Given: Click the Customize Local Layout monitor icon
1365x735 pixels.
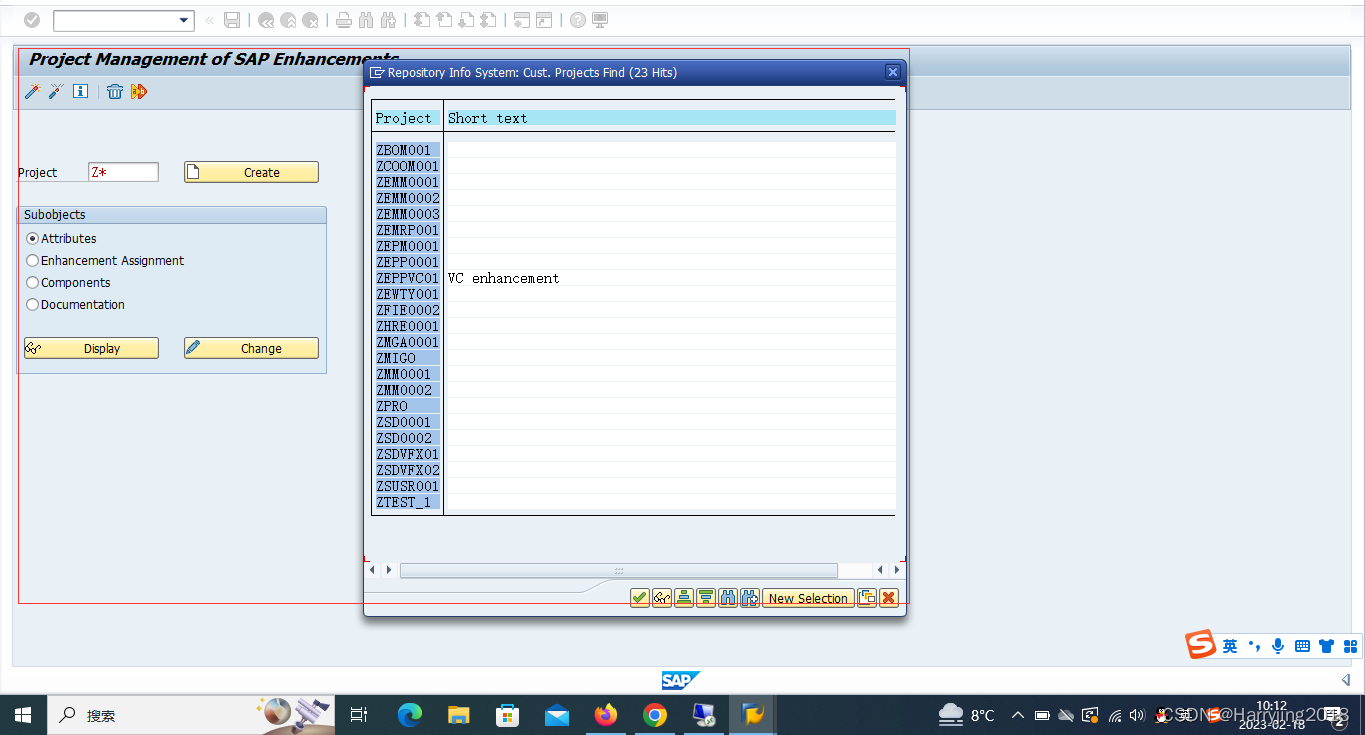Looking at the screenshot, I should click(x=600, y=20).
